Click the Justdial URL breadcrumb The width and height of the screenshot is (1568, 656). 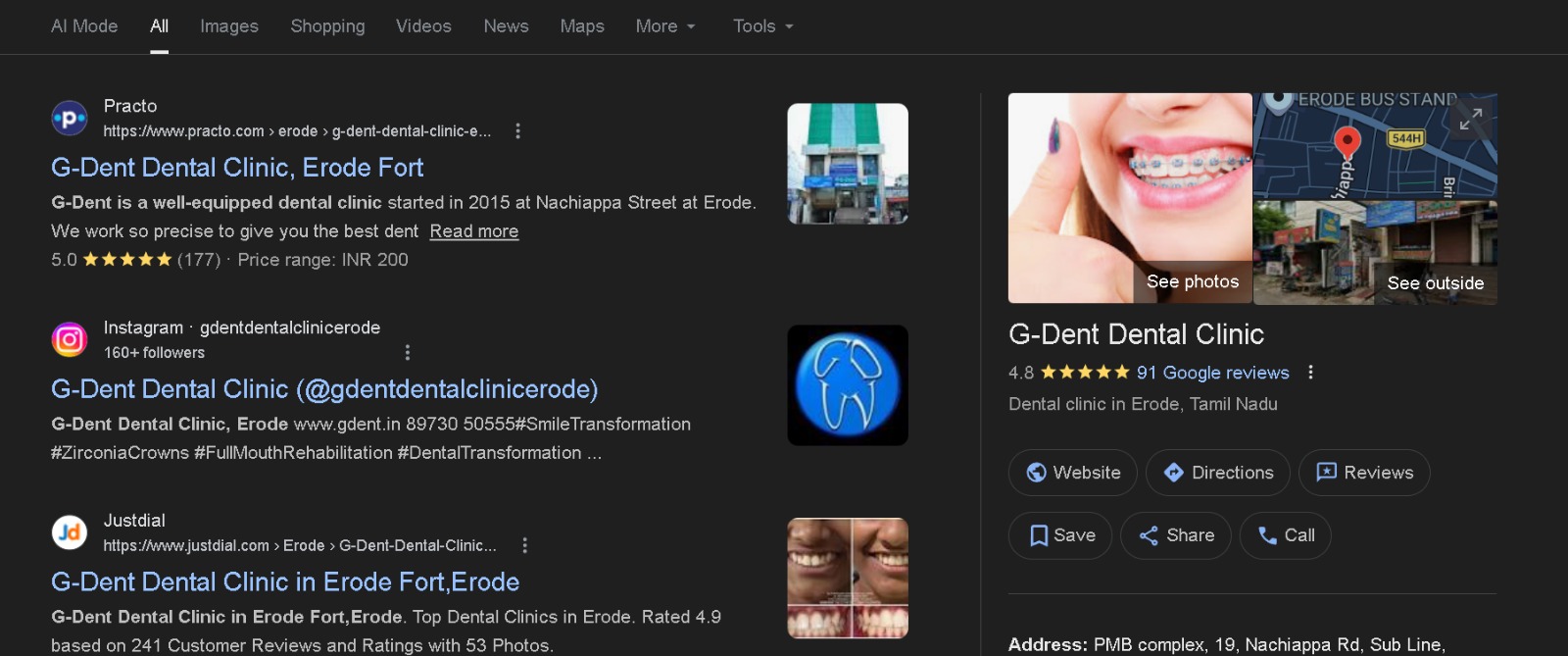pos(300,545)
